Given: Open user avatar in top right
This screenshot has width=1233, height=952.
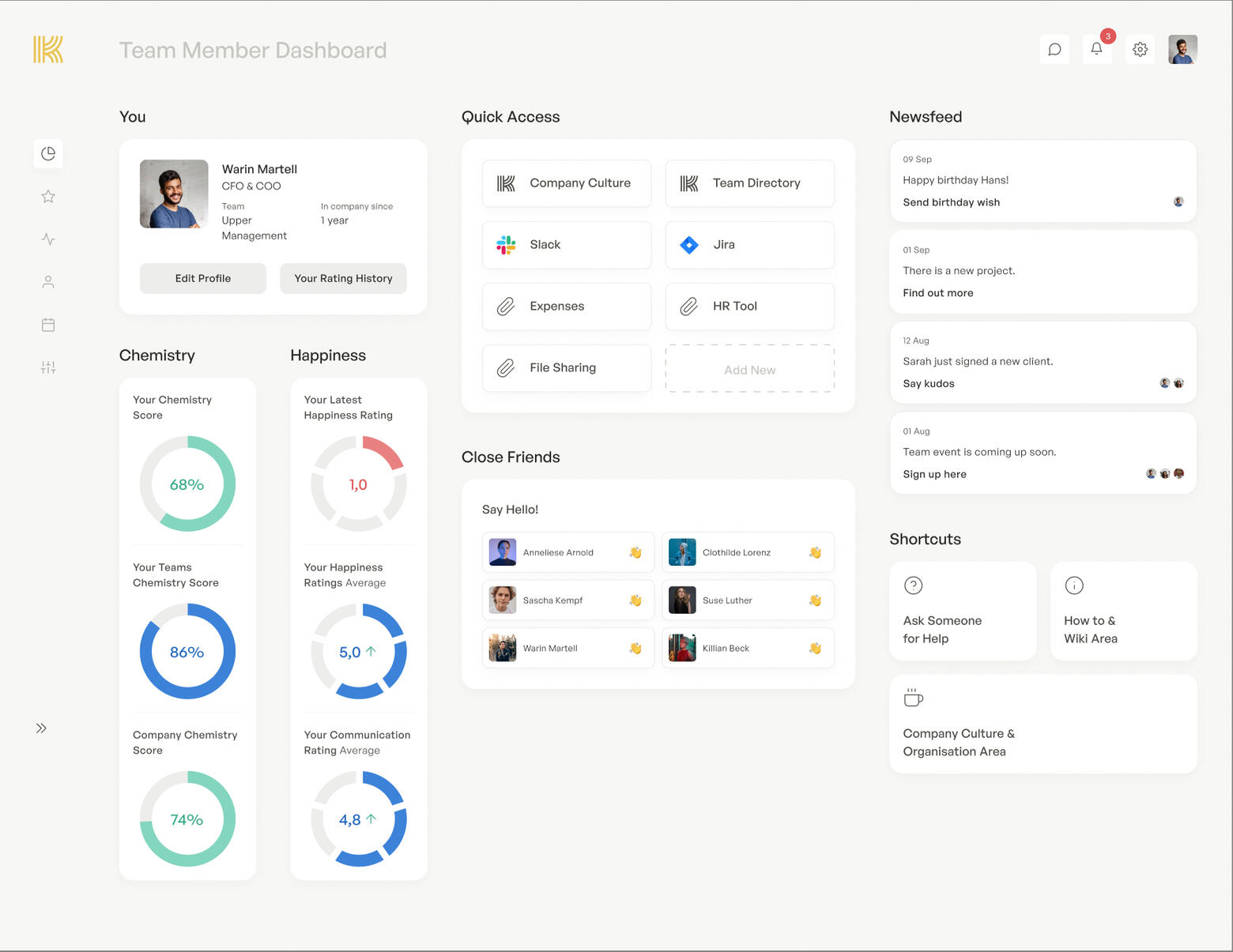Looking at the screenshot, I should point(1182,50).
